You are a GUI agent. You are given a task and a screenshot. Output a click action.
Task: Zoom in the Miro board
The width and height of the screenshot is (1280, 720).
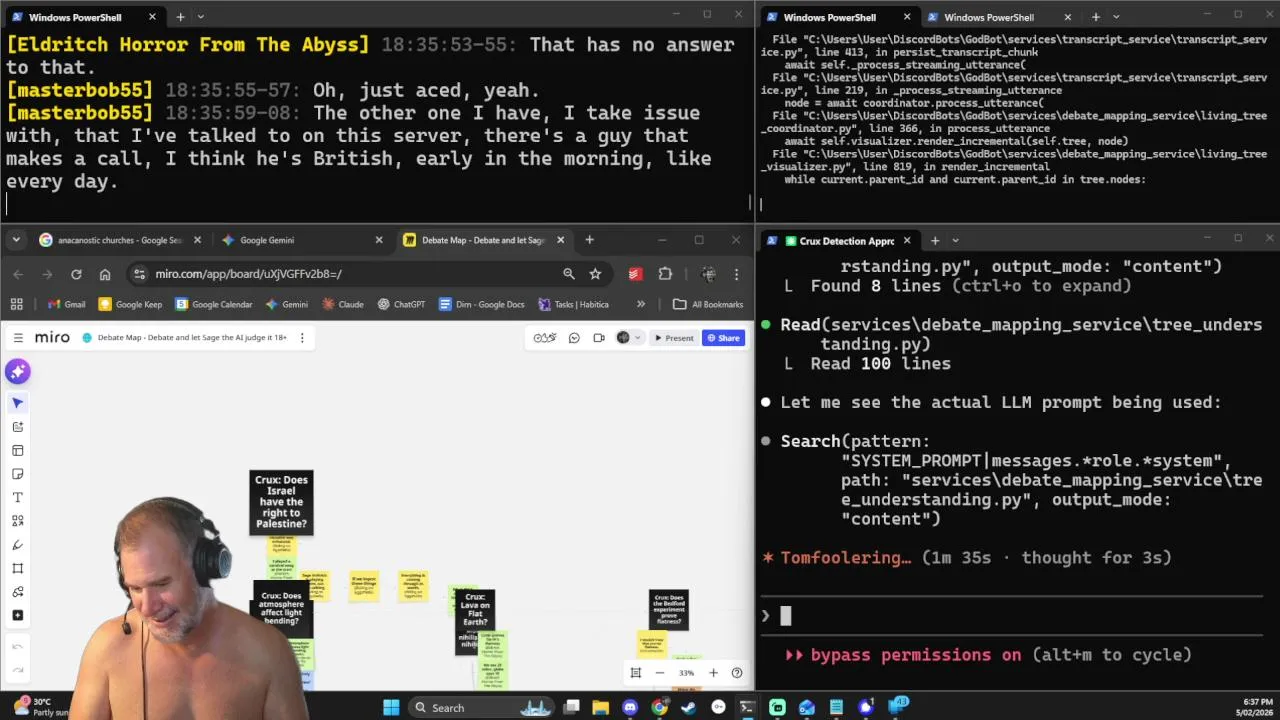click(713, 673)
